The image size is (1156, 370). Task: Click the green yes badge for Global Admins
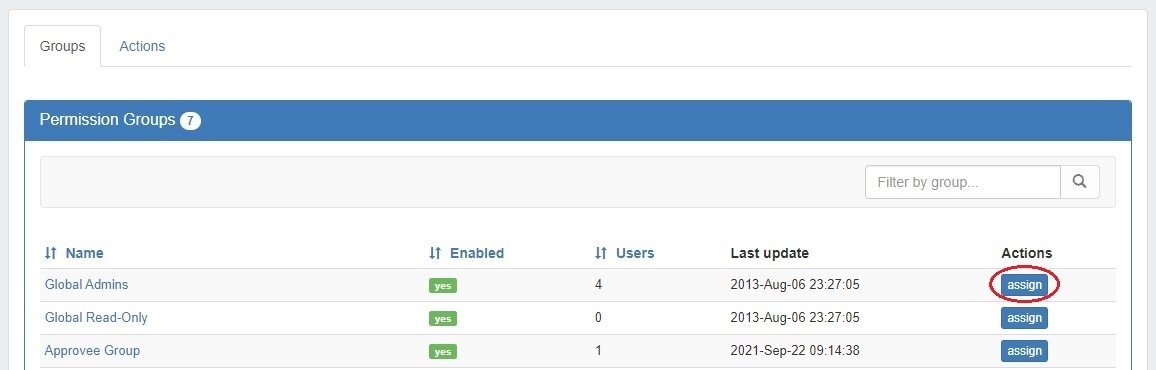pyautogui.click(x=442, y=286)
